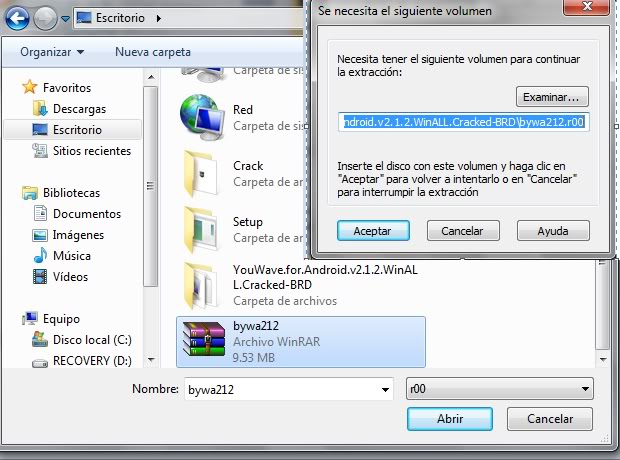Click the Ayuda button
This screenshot has width=620, height=460.
(x=553, y=231)
